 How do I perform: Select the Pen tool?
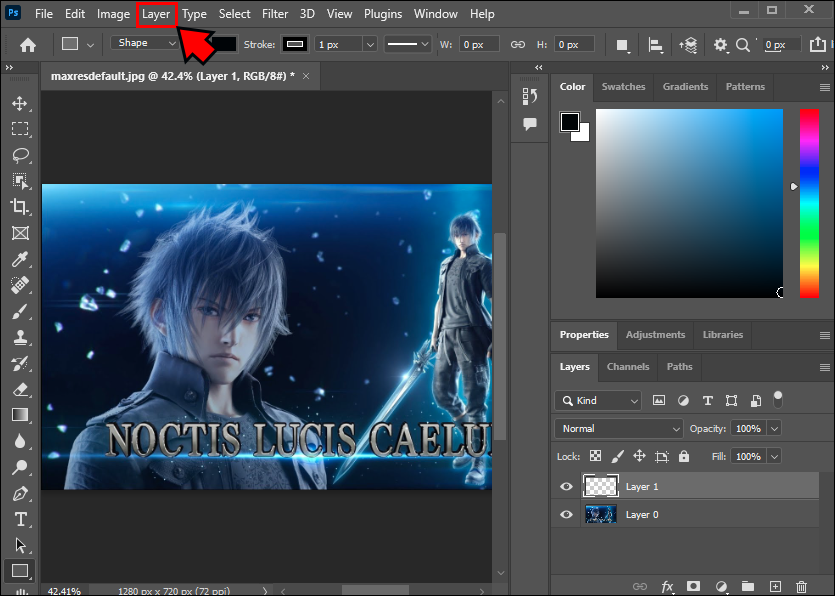click(x=20, y=493)
